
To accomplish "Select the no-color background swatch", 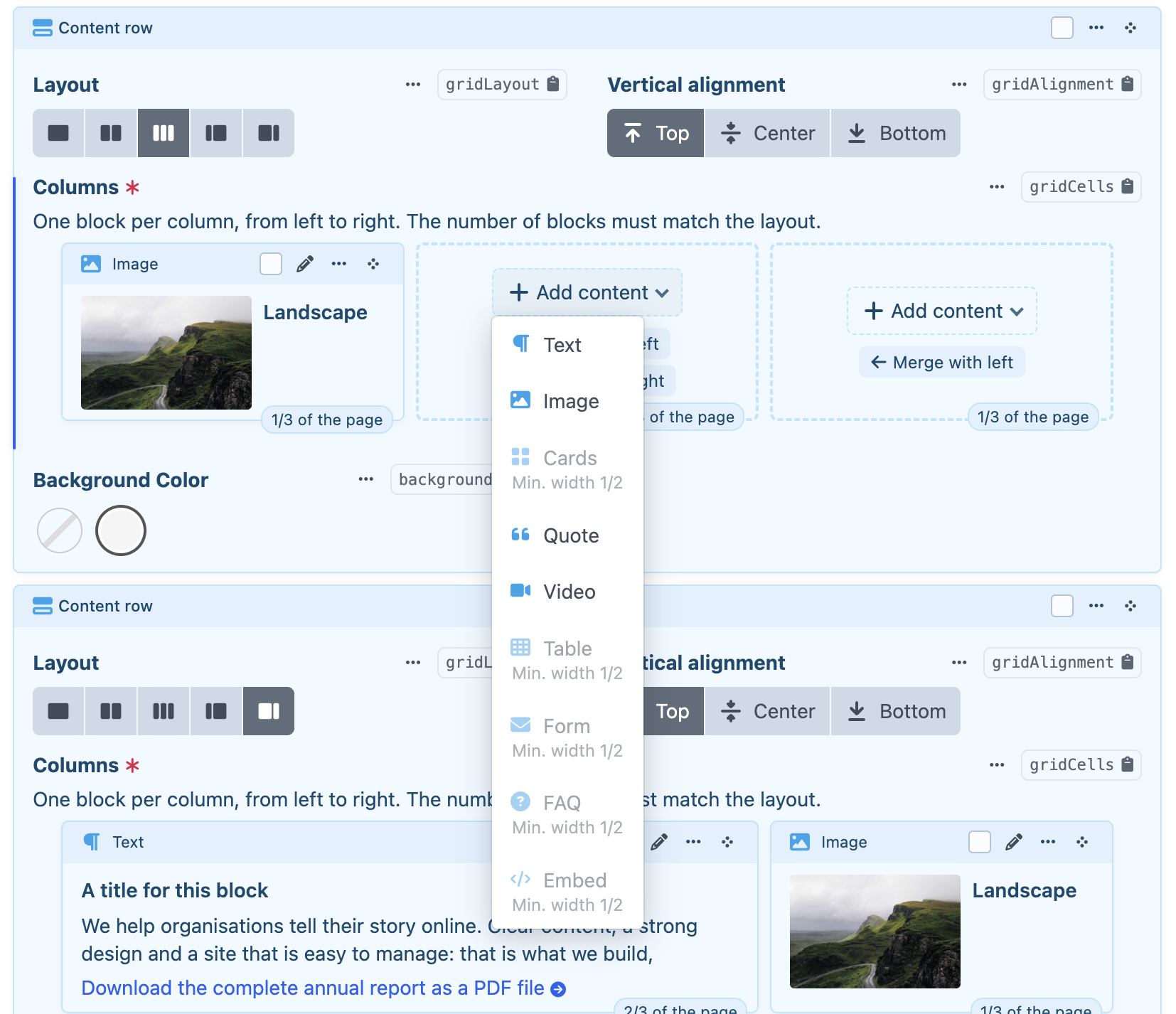I will (x=60, y=530).
